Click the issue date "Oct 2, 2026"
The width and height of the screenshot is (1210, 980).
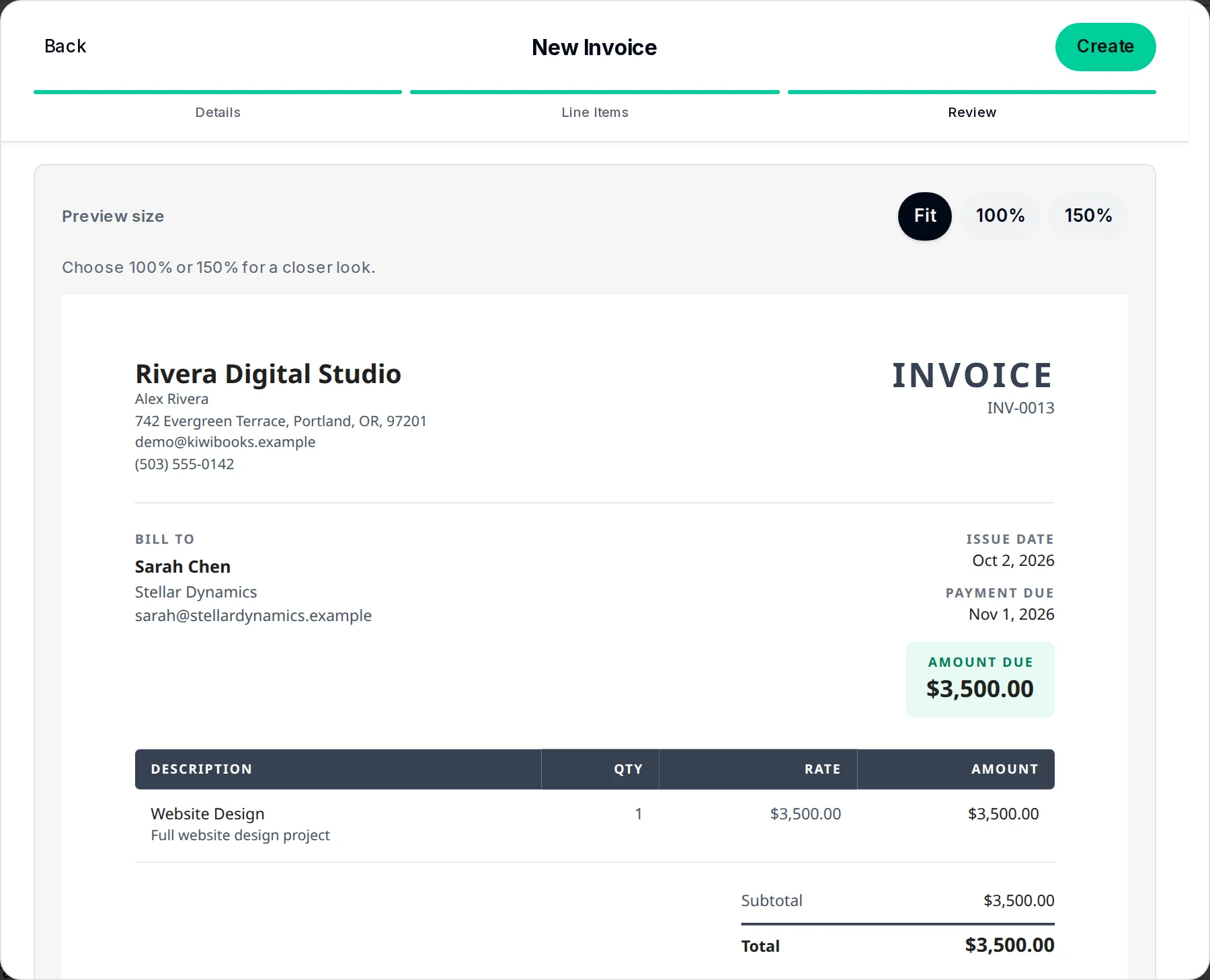1013,561
